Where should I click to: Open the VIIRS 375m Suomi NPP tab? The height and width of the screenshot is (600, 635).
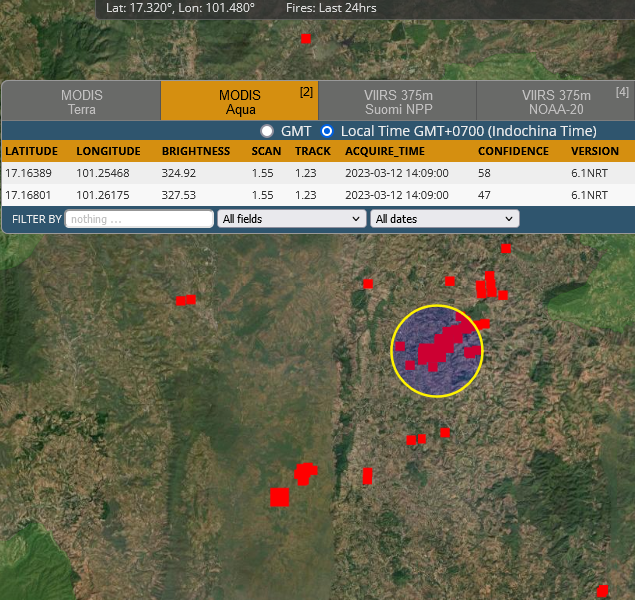point(398,102)
